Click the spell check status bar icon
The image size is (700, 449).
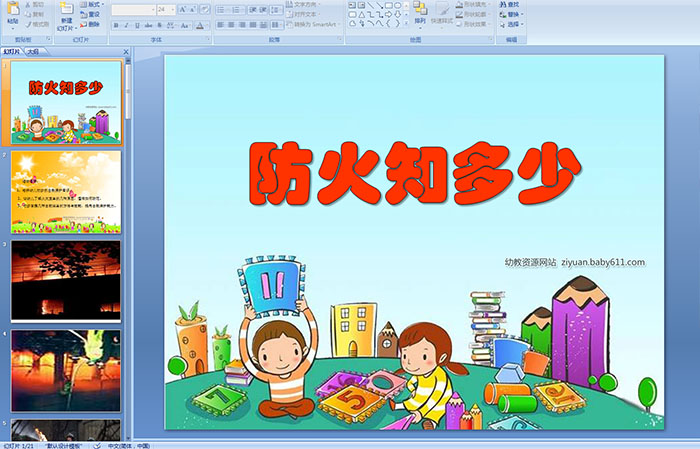(97, 446)
